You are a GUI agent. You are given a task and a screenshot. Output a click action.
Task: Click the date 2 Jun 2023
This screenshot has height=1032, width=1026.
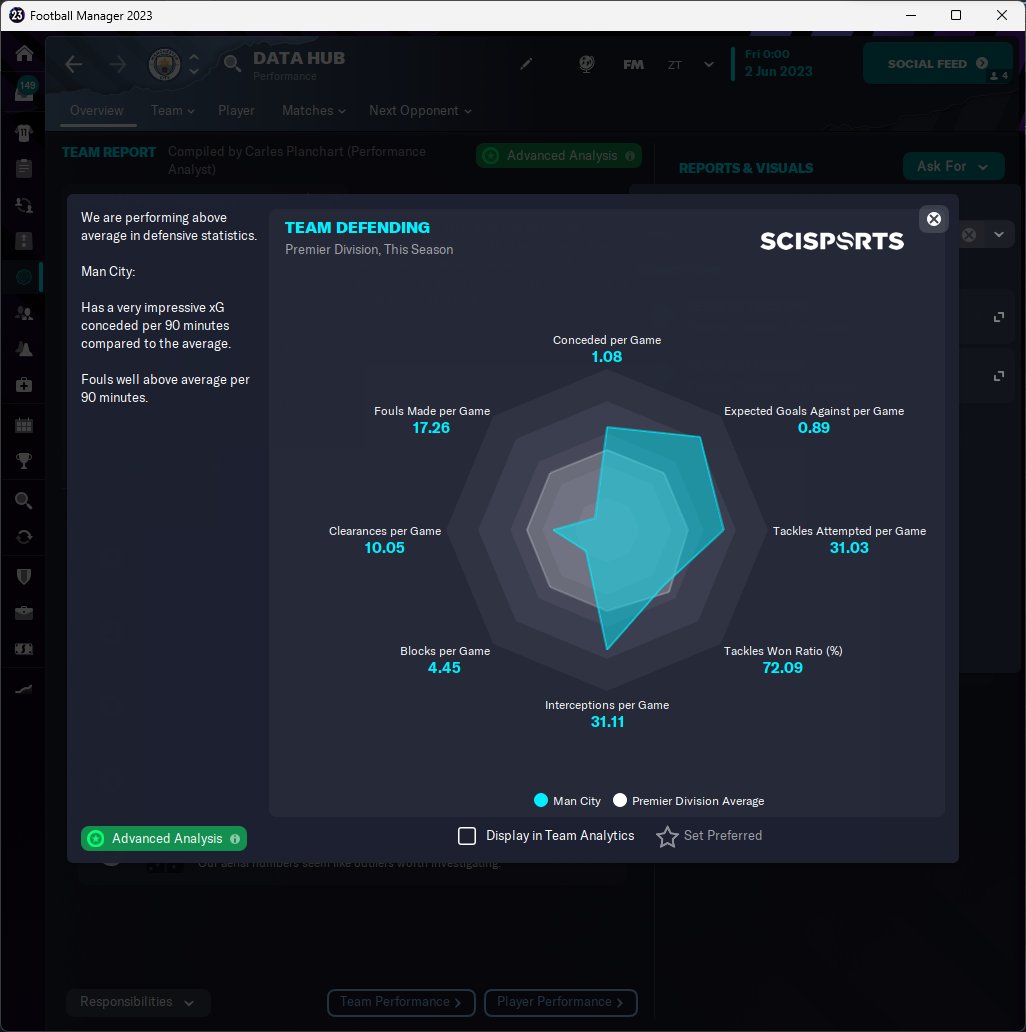[x=779, y=71]
